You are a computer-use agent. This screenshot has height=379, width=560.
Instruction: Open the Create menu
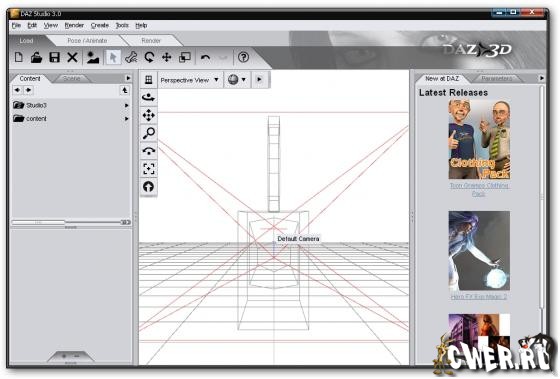[x=100, y=25]
